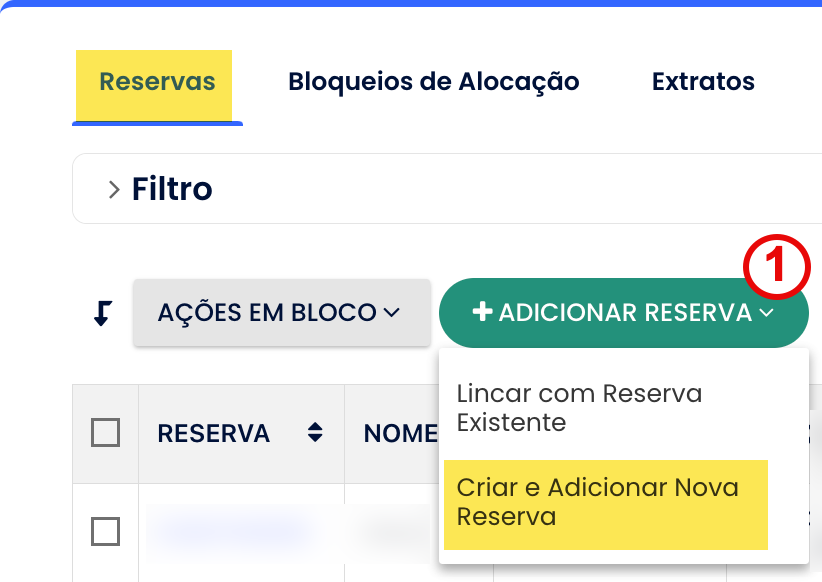This screenshot has height=582, width=822.
Task: Check the first table row checkbox
Action: [x=105, y=531]
